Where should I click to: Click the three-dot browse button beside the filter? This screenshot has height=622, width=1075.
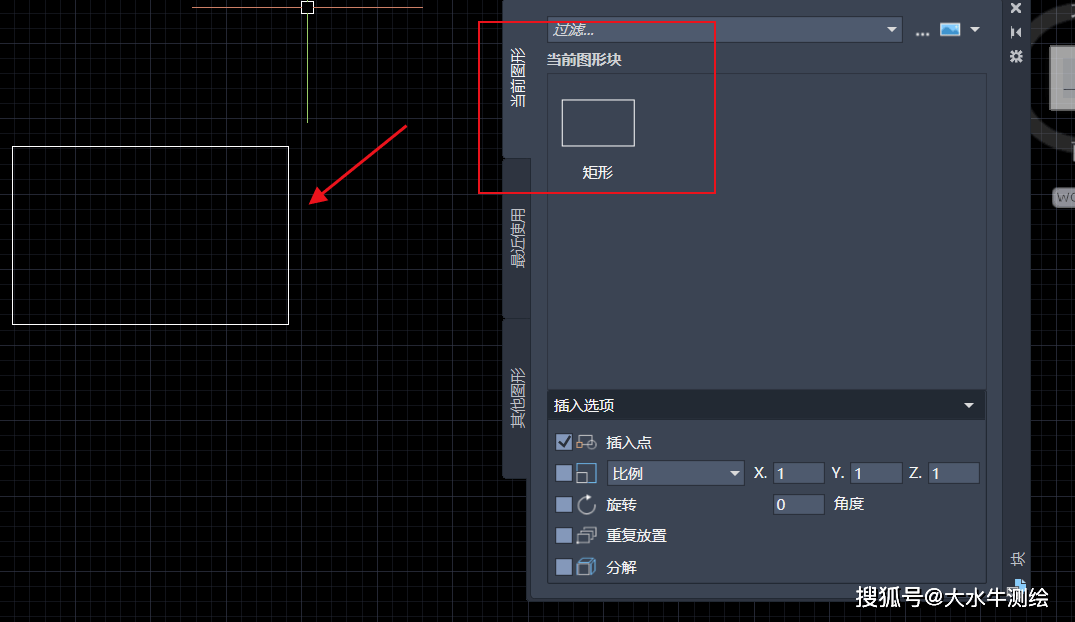pos(922,31)
